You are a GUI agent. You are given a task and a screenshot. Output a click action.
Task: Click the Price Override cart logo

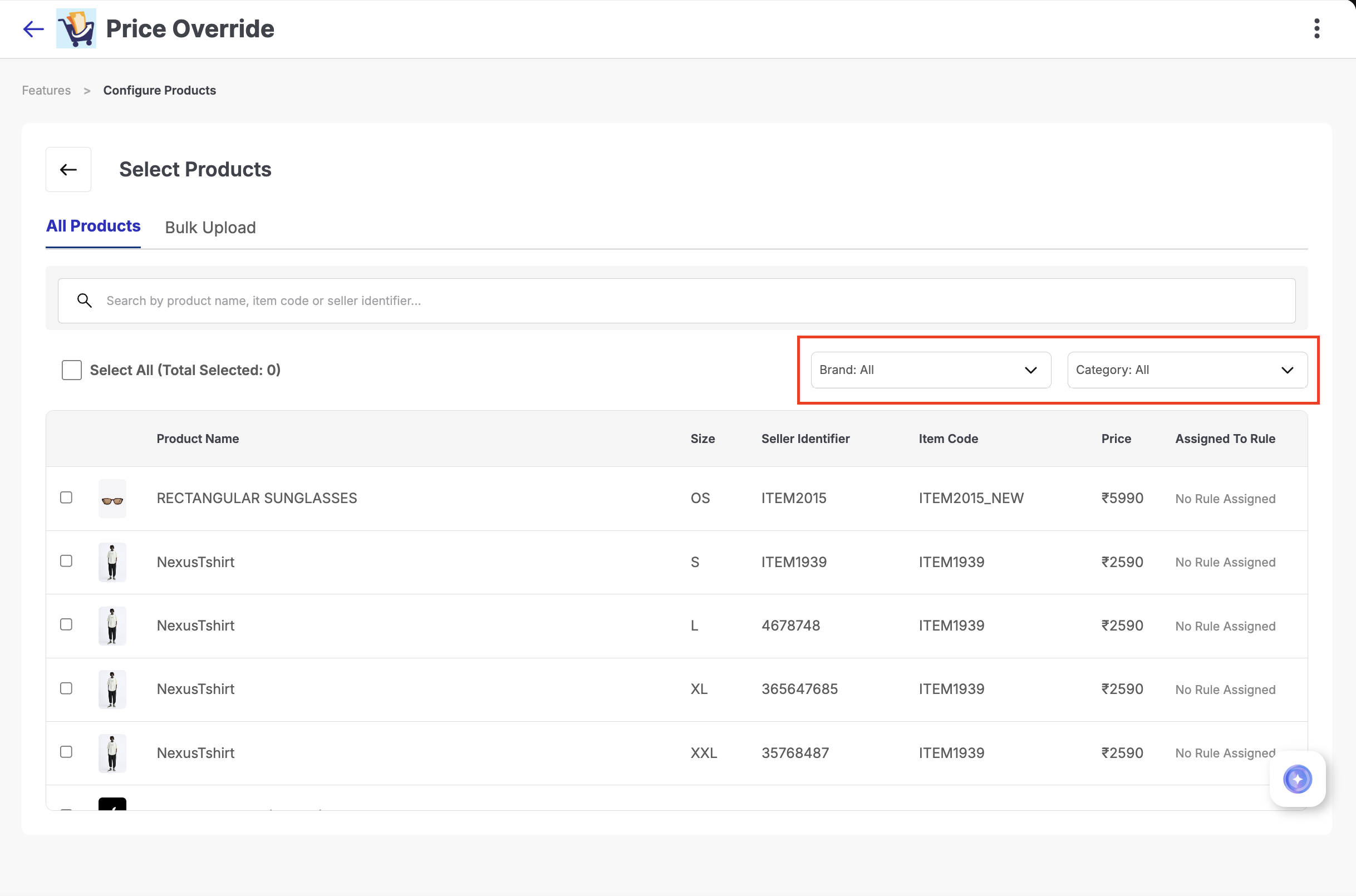76,28
